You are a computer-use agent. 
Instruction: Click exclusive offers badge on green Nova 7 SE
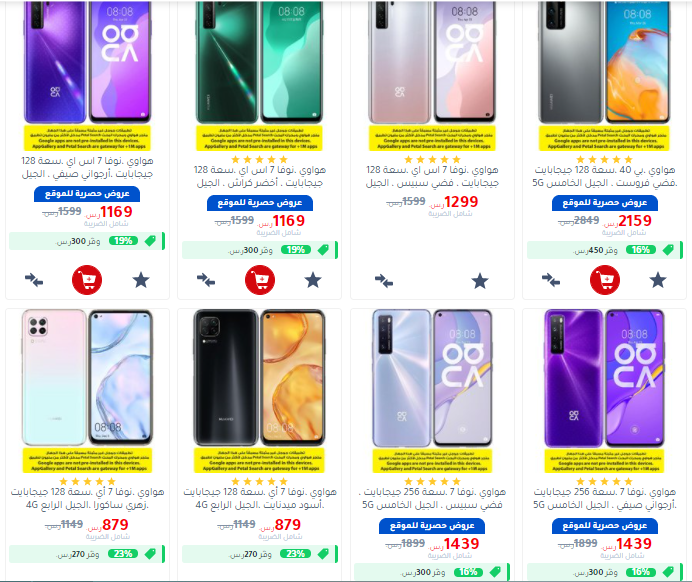[260, 203]
